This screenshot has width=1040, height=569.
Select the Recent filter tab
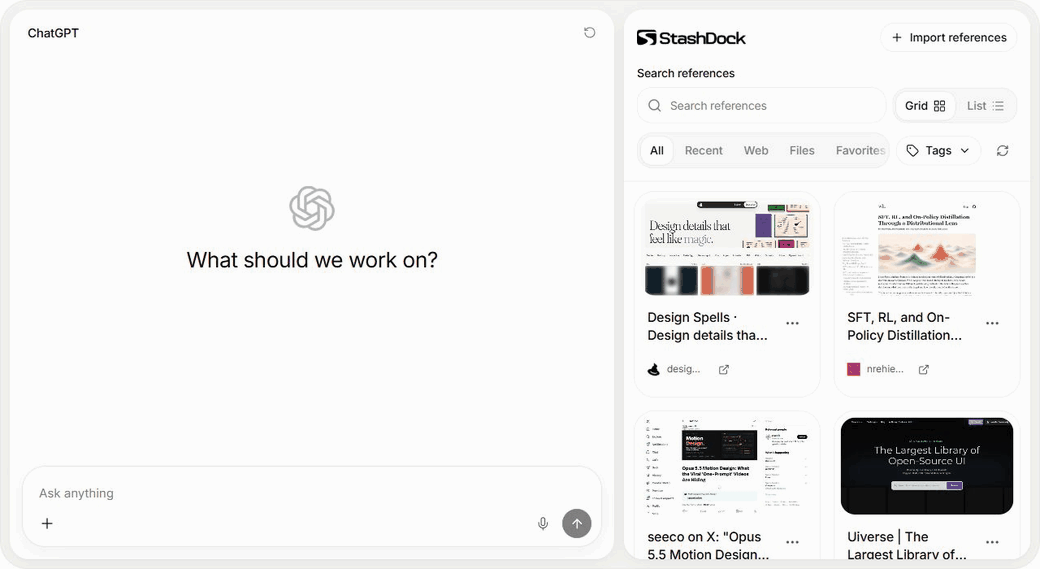pos(703,151)
